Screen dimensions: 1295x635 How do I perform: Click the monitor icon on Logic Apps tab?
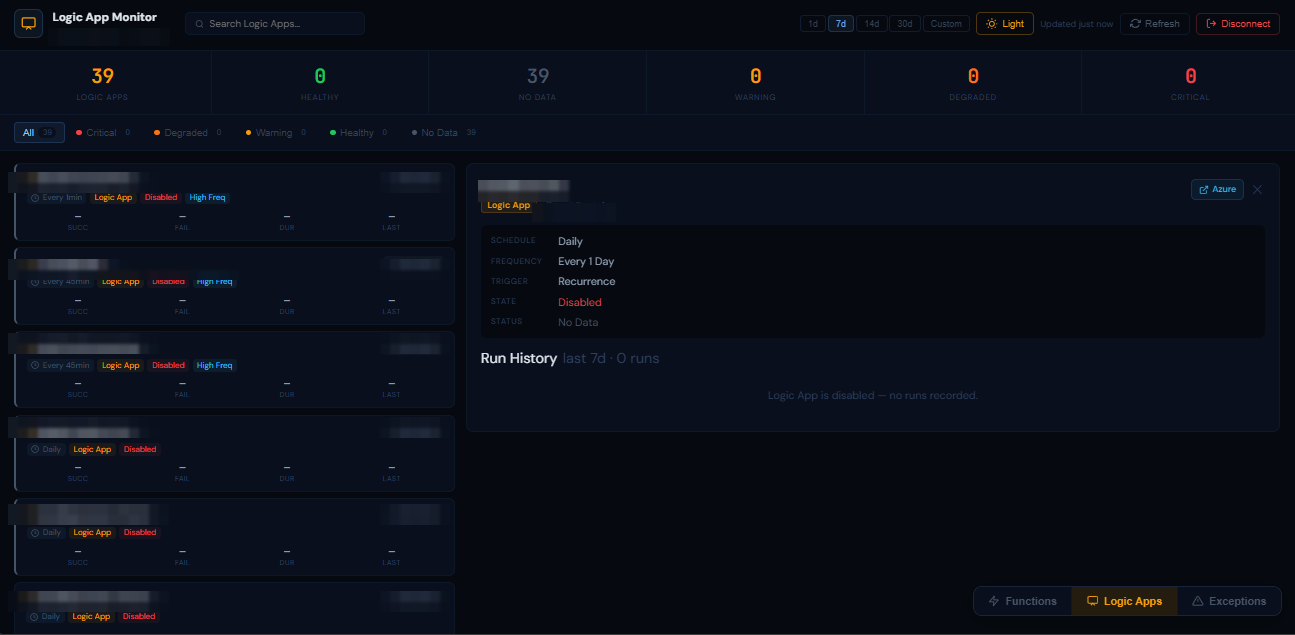coord(1092,601)
